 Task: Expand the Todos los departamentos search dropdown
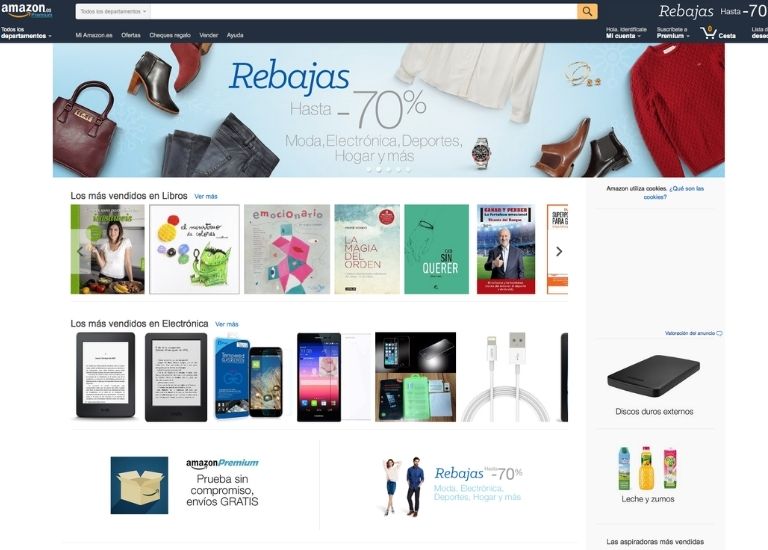(x=113, y=11)
